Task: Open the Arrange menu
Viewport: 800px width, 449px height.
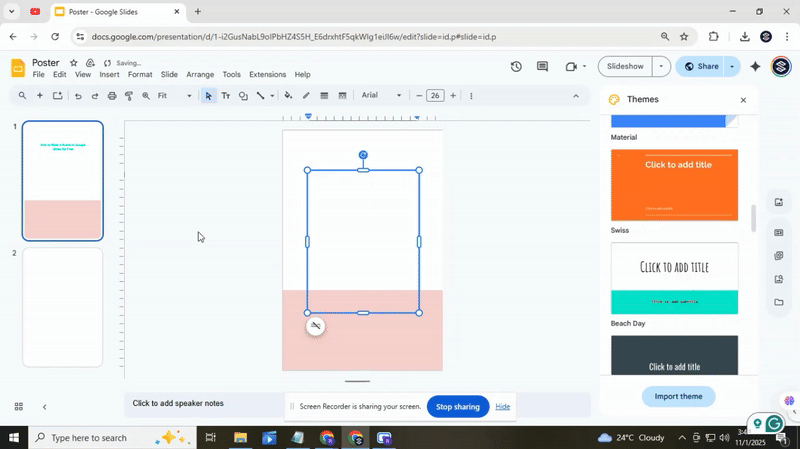Action: (200, 75)
